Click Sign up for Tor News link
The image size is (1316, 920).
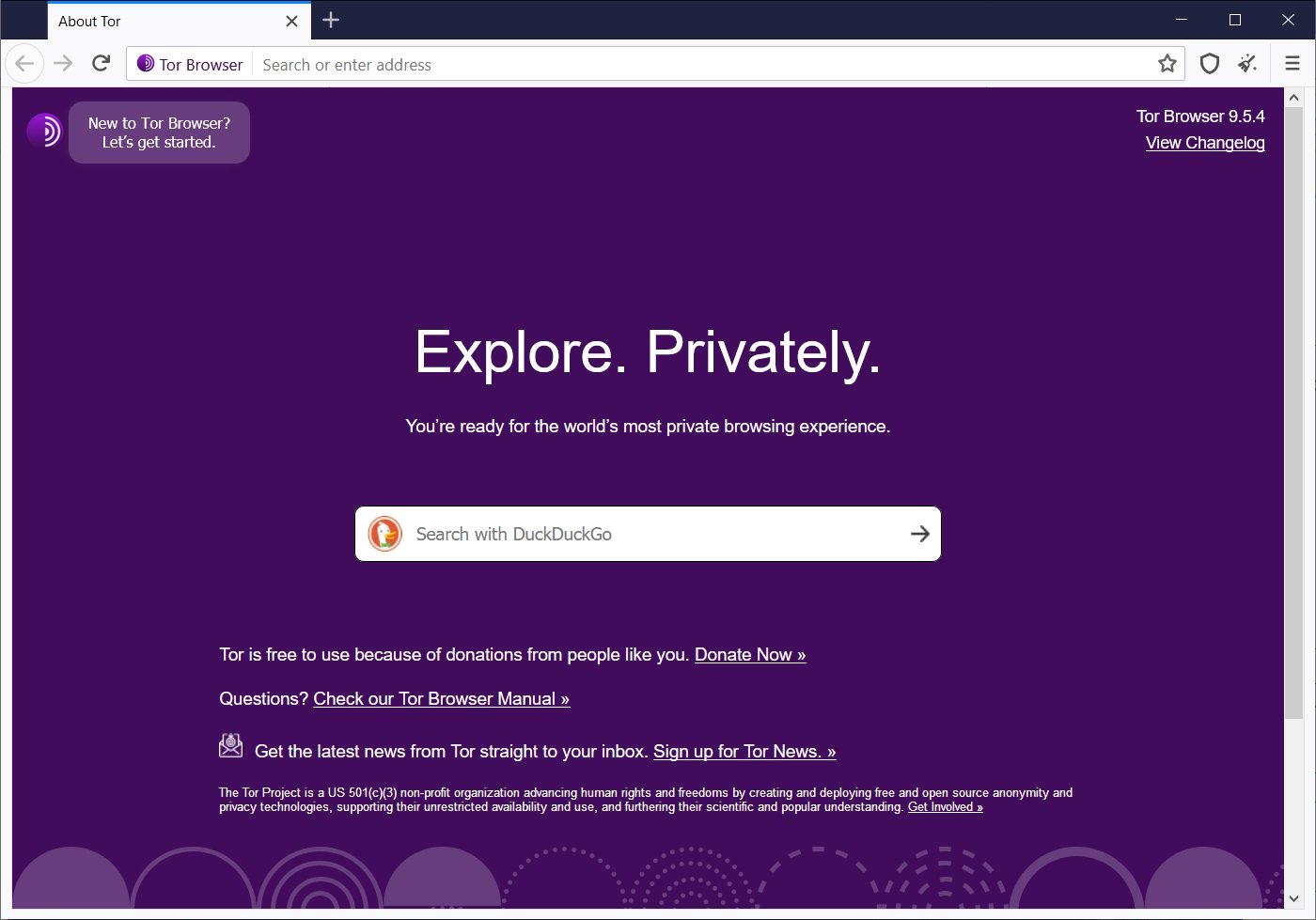click(x=744, y=752)
